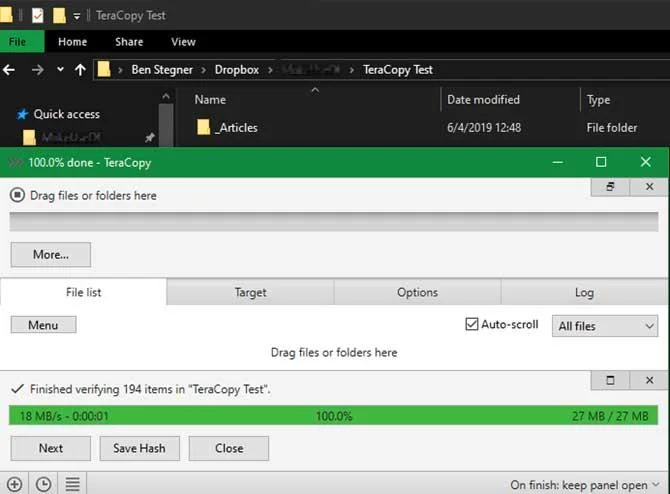Open the Share ribbon tab
The height and width of the screenshot is (494, 670).
click(x=129, y=41)
